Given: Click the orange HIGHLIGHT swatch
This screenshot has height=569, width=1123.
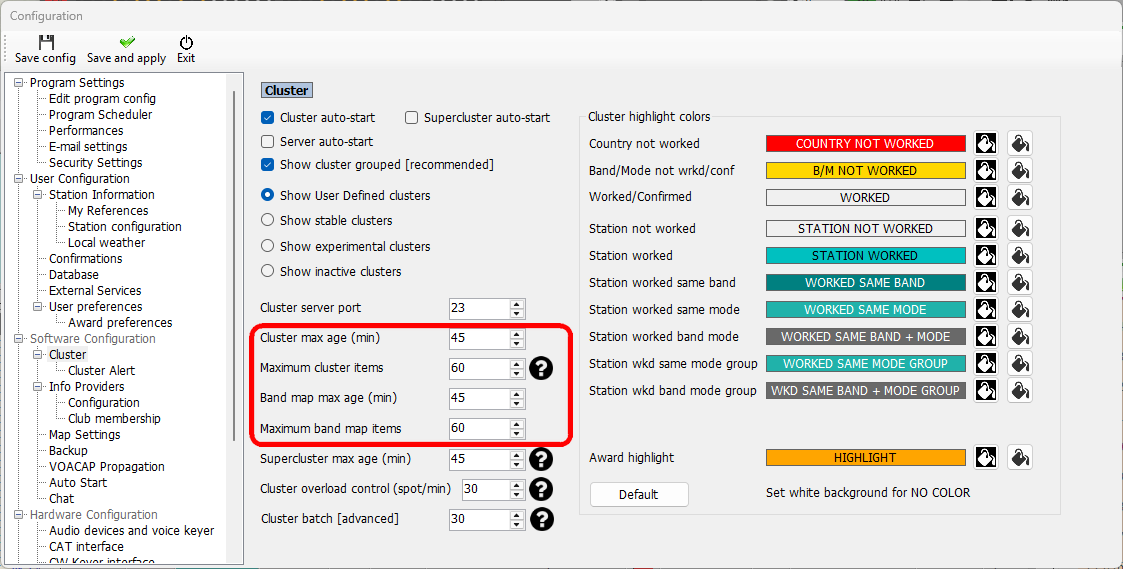Looking at the screenshot, I should pos(865,457).
